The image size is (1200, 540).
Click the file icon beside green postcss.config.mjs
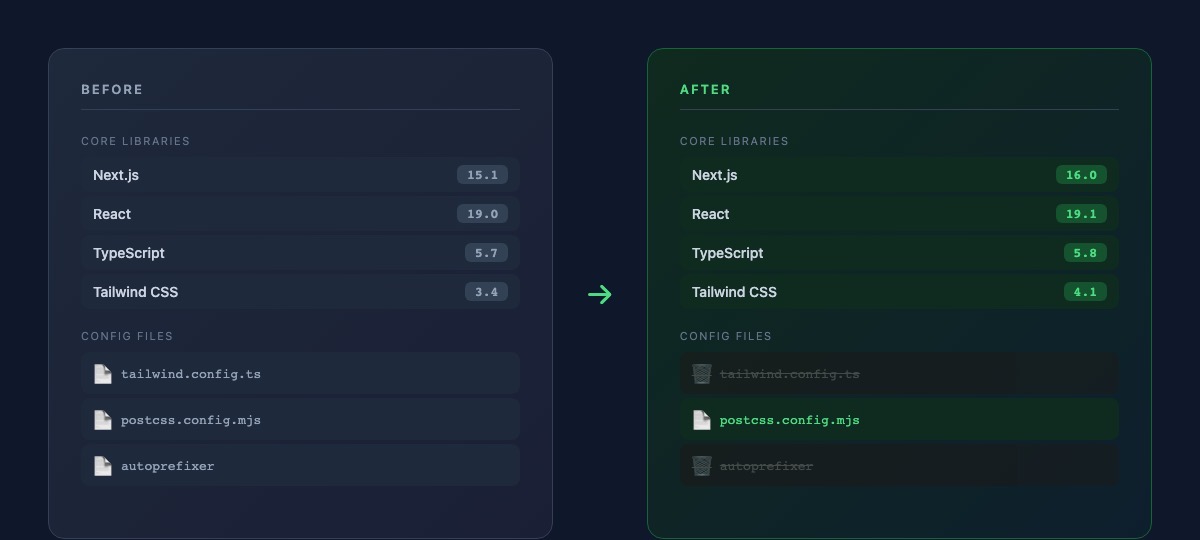pos(701,420)
